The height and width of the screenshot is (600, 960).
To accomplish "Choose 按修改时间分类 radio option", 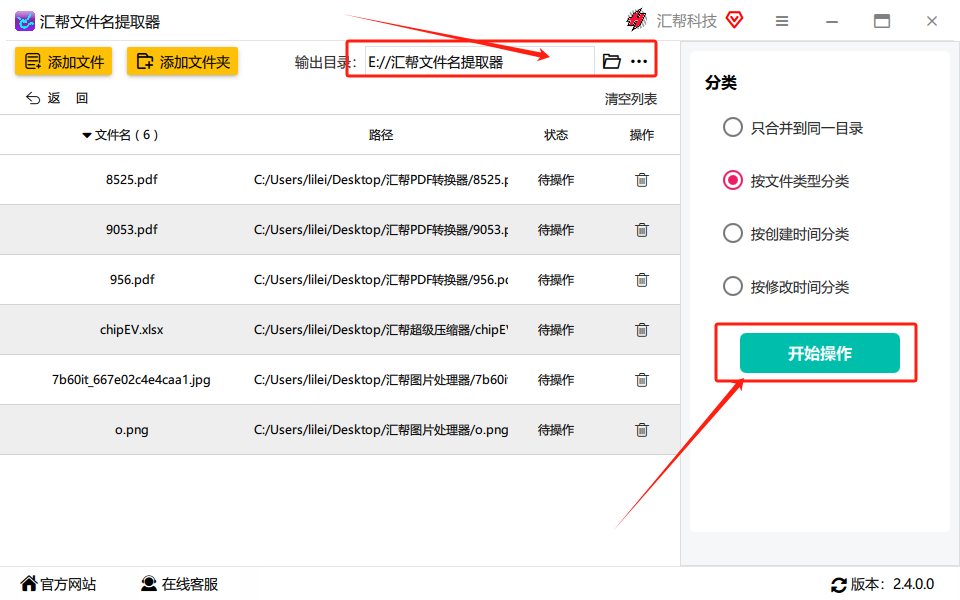I will point(733,286).
